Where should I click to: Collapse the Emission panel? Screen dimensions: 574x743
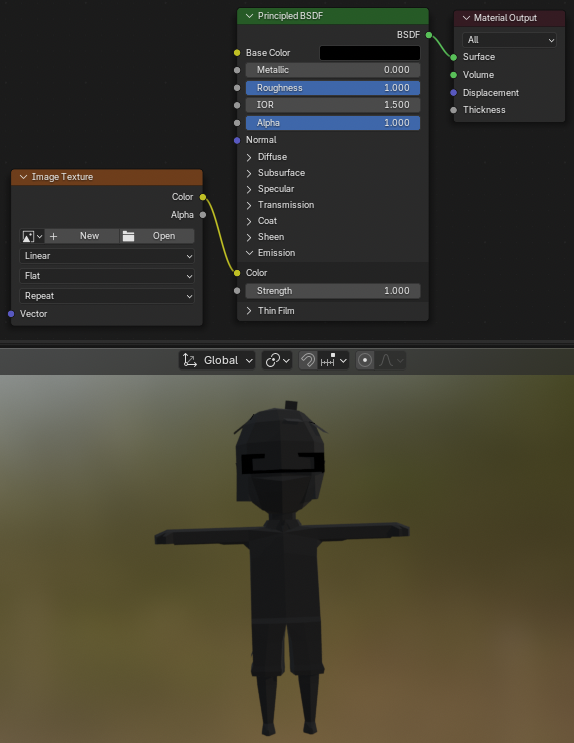(249, 253)
